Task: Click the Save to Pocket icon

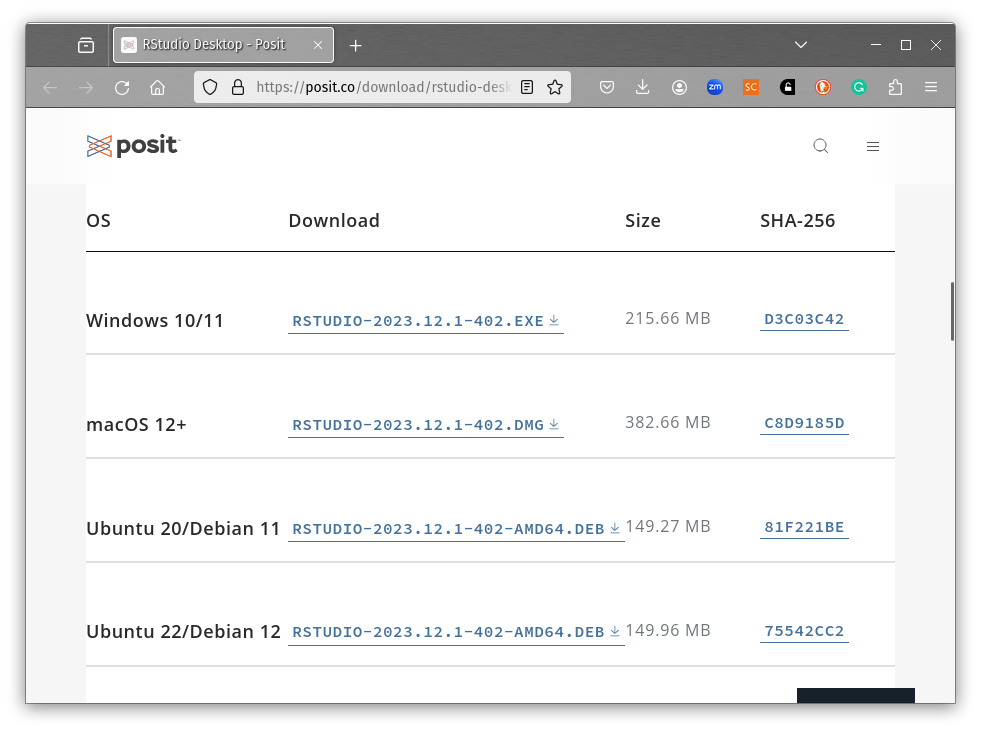Action: [x=607, y=88]
